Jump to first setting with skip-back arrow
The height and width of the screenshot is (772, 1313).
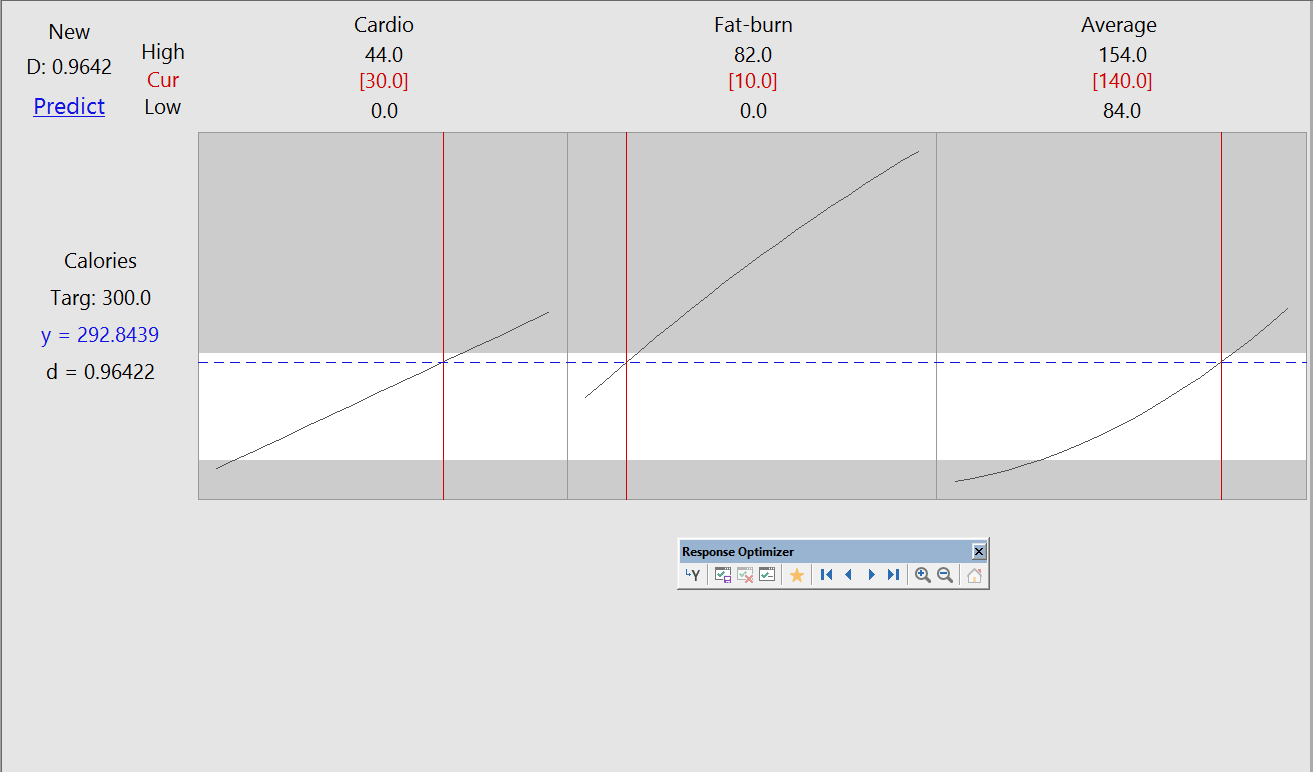(x=826, y=575)
